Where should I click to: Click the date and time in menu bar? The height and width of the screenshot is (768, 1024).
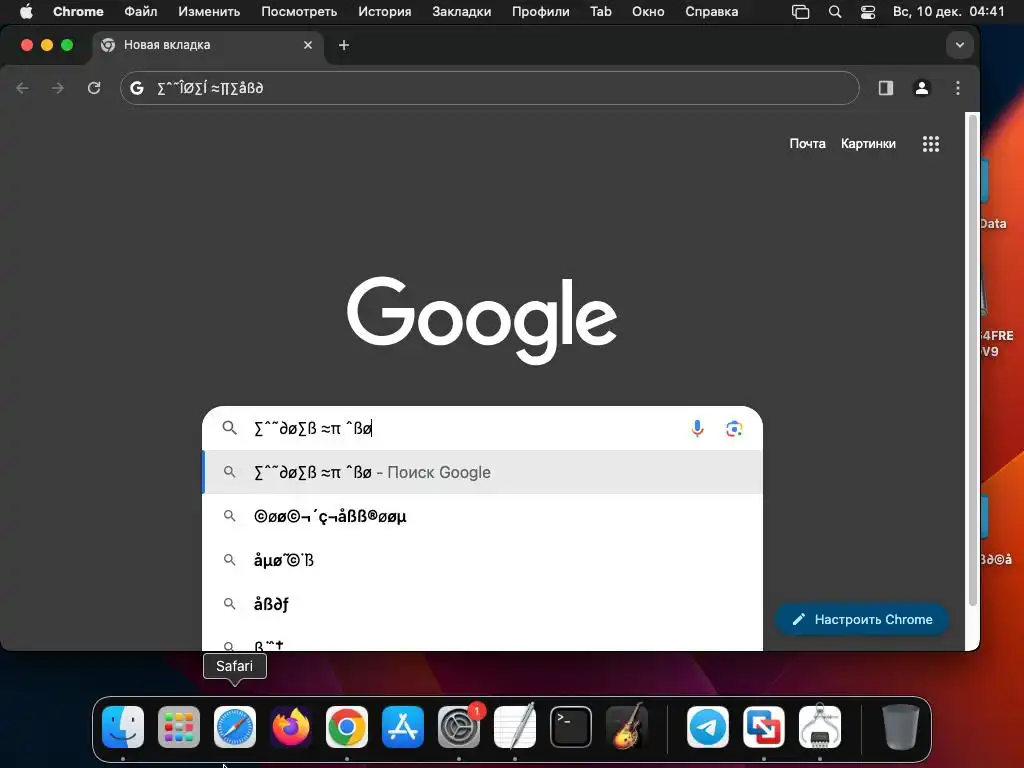click(948, 12)
